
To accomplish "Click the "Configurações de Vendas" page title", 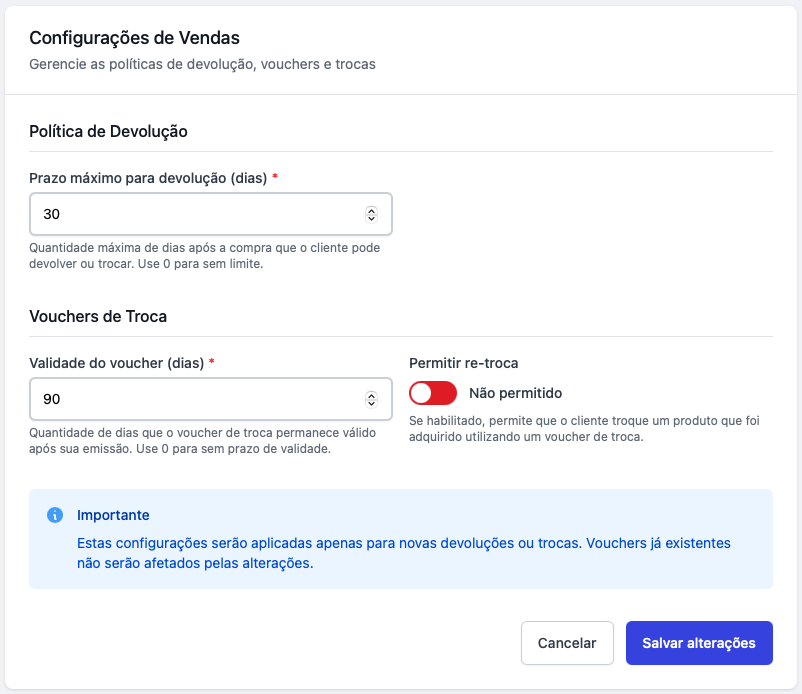I will pyautogui.click(x=134, y=38).
